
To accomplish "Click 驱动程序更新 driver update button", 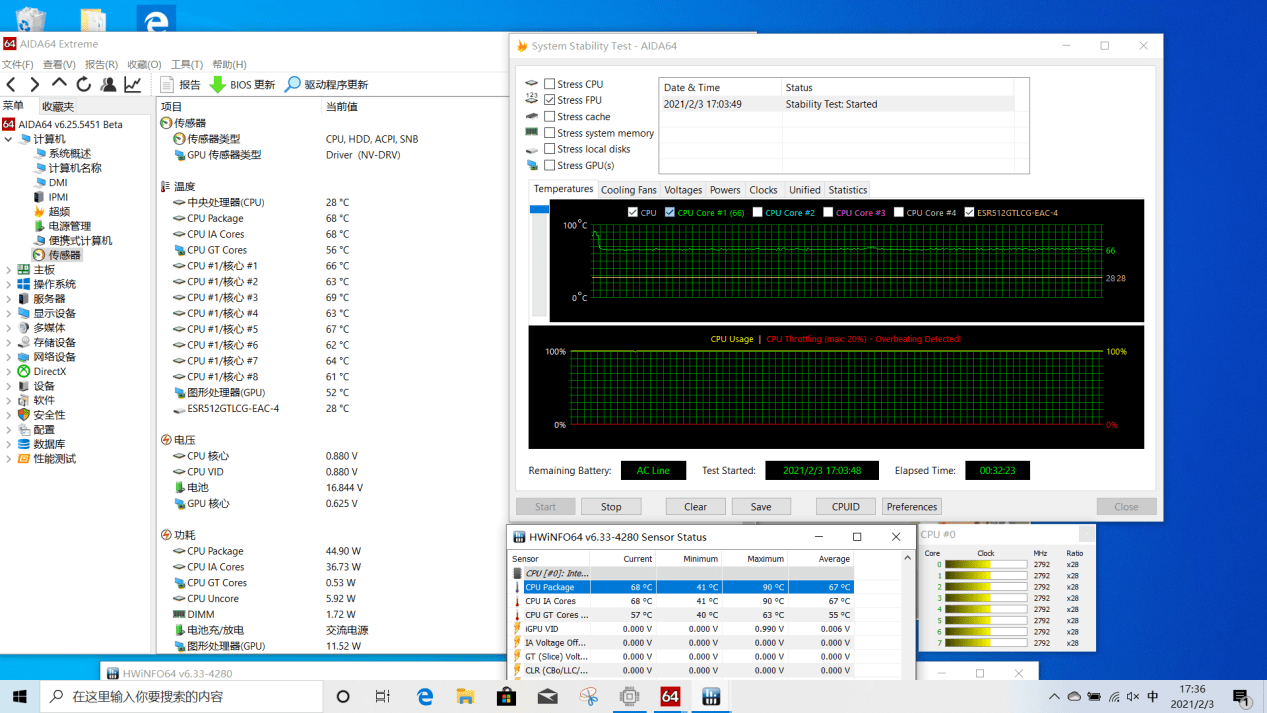I will (326, 85).
